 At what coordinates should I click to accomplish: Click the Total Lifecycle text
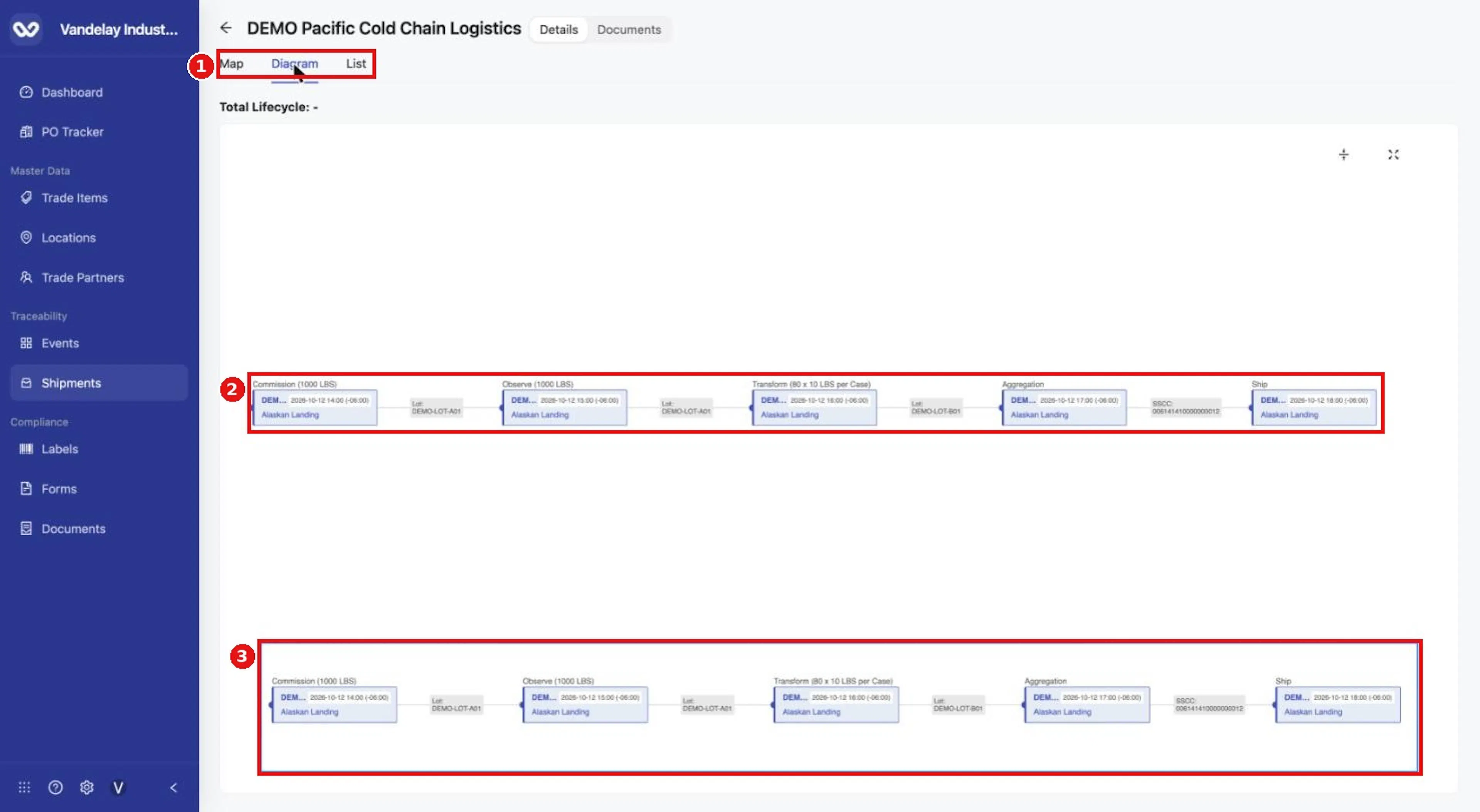[x=268, y=107]
